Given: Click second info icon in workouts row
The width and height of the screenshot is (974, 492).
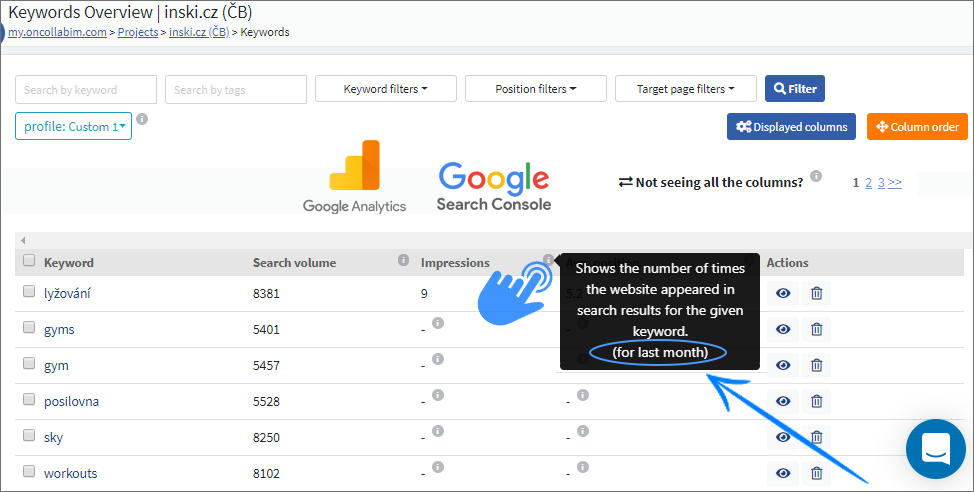Looking at the screenshot, I should pyautogui.click(x=583, y=467).
